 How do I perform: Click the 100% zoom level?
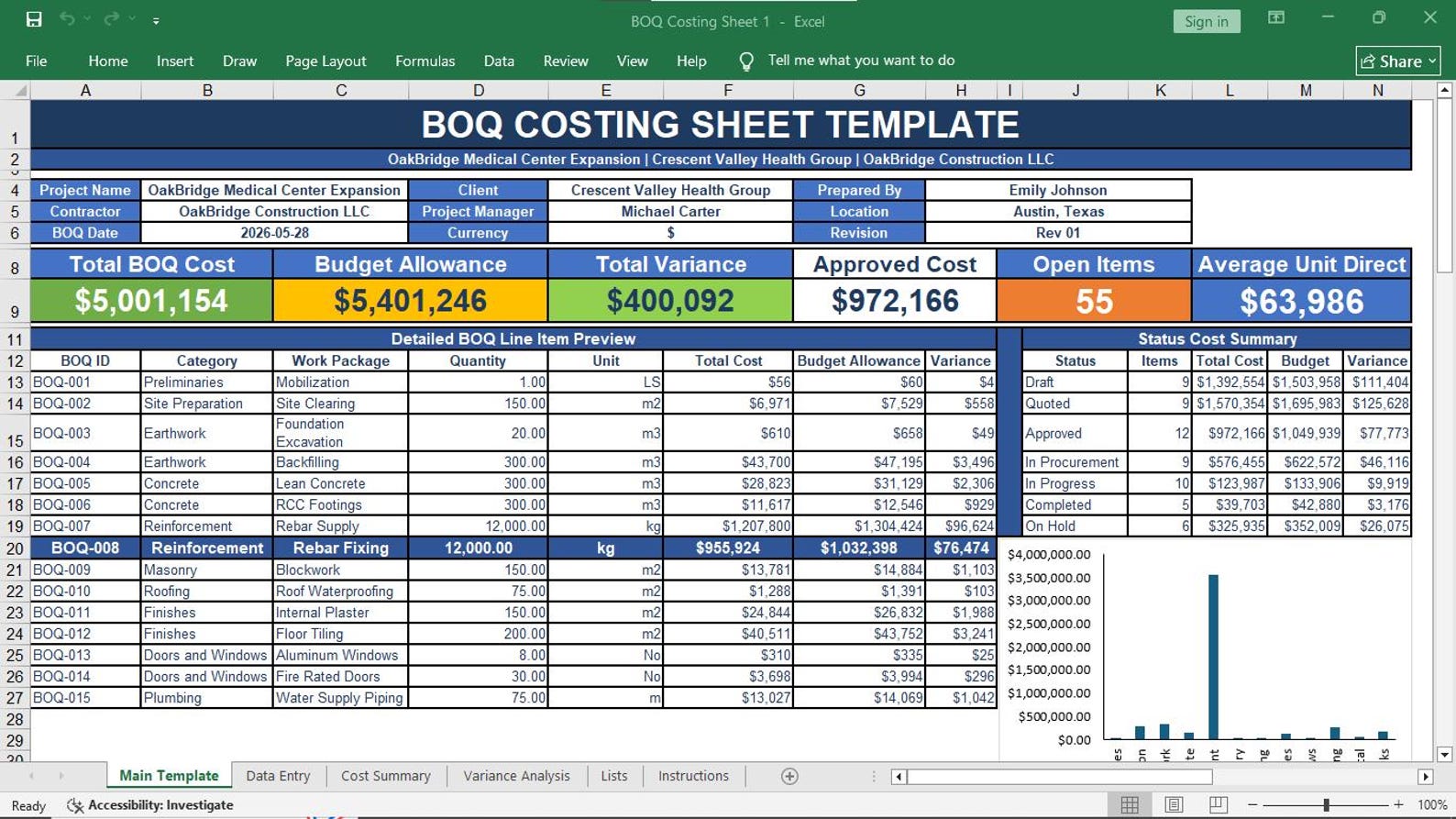point(1432,804)
